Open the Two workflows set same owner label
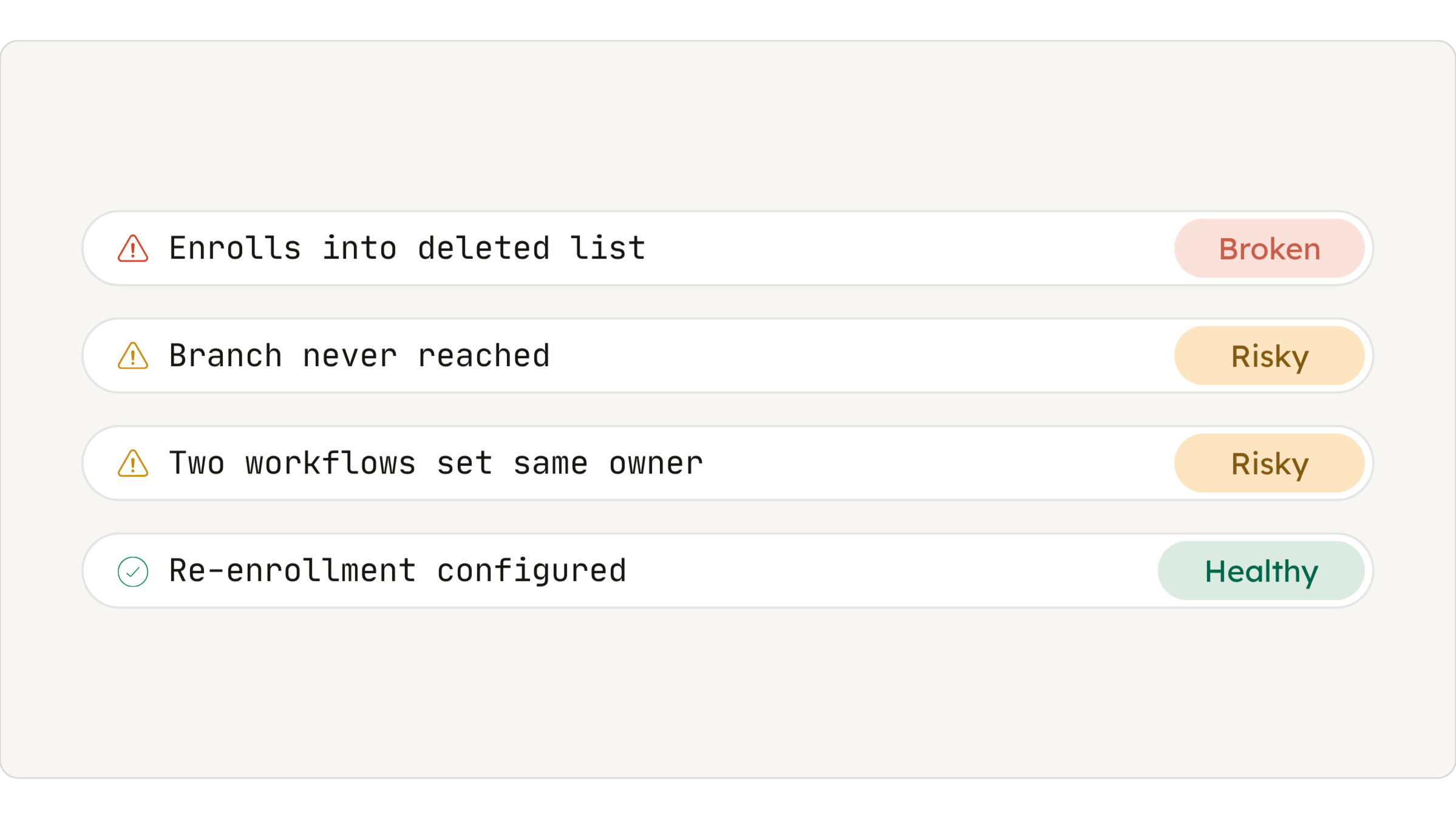 [x=436, y=463]
